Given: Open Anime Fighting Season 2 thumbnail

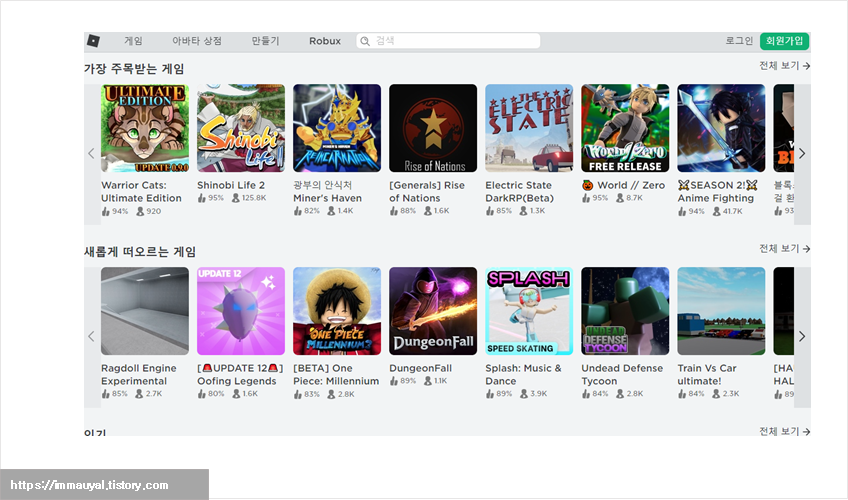Looking at the screenshot, I should pos(721,128).
